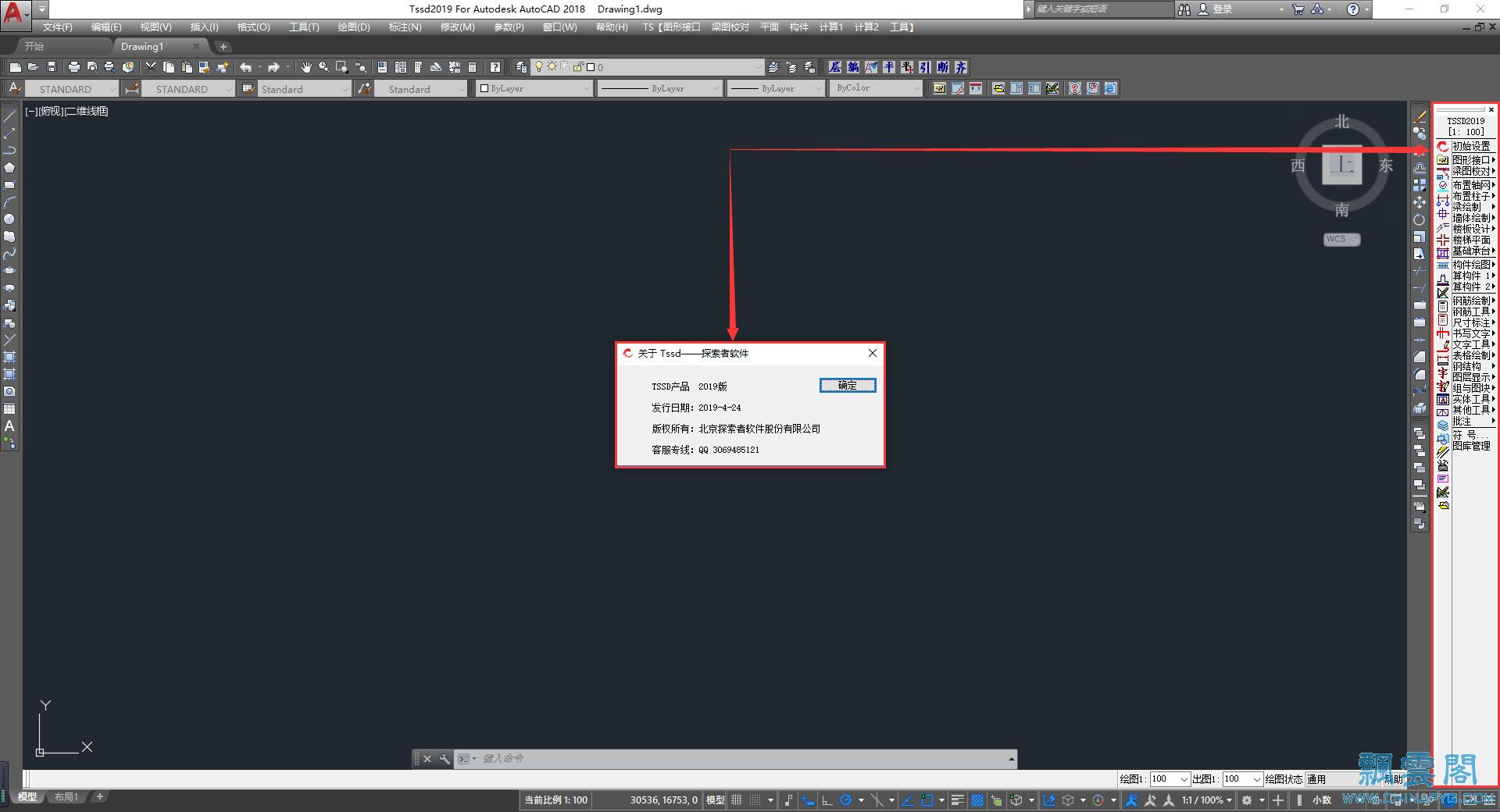1500x812 pixels.
Task: Select the Line draw tool
Action: click(x=9, y=116)
